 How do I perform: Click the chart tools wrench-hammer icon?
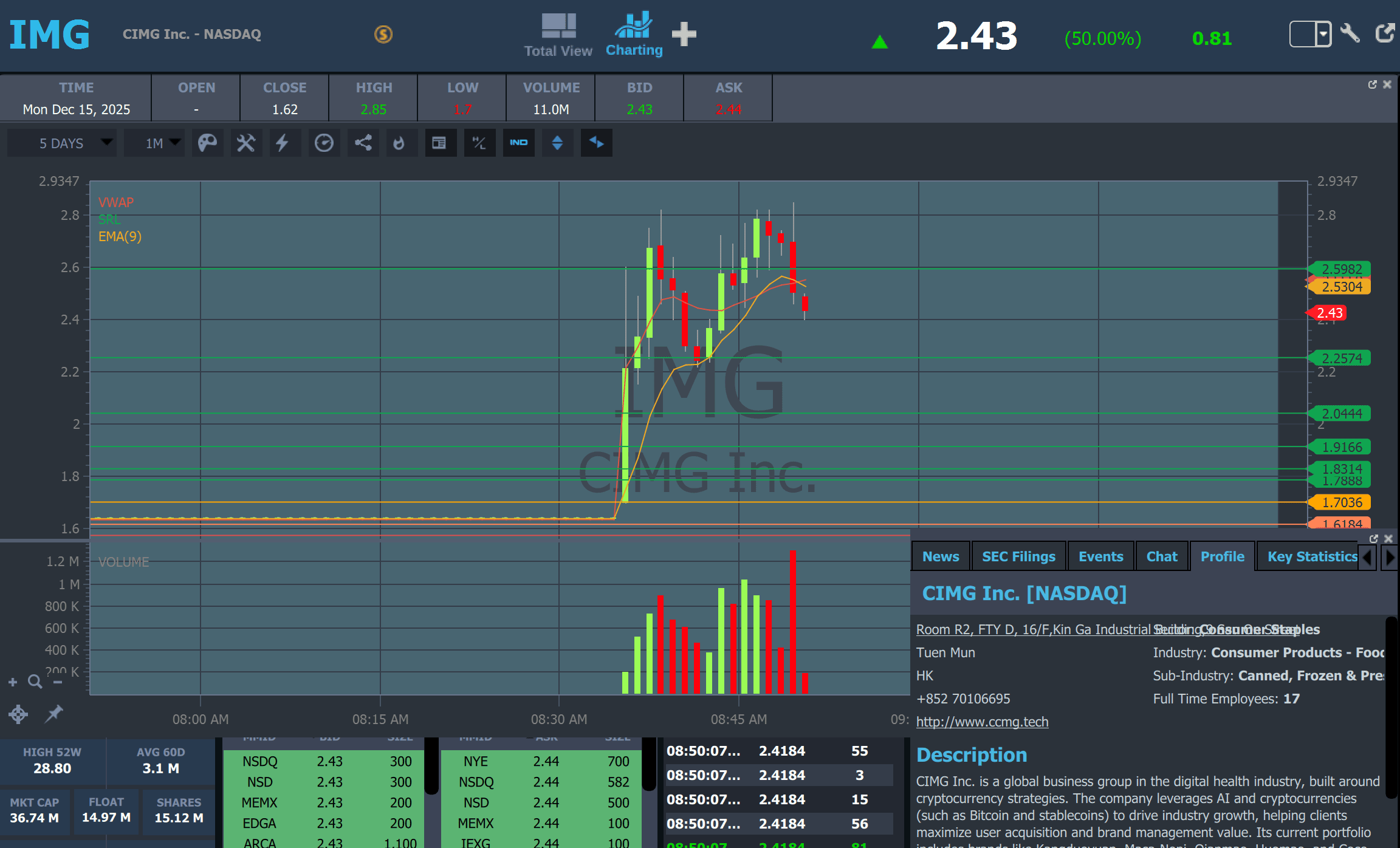245,143
